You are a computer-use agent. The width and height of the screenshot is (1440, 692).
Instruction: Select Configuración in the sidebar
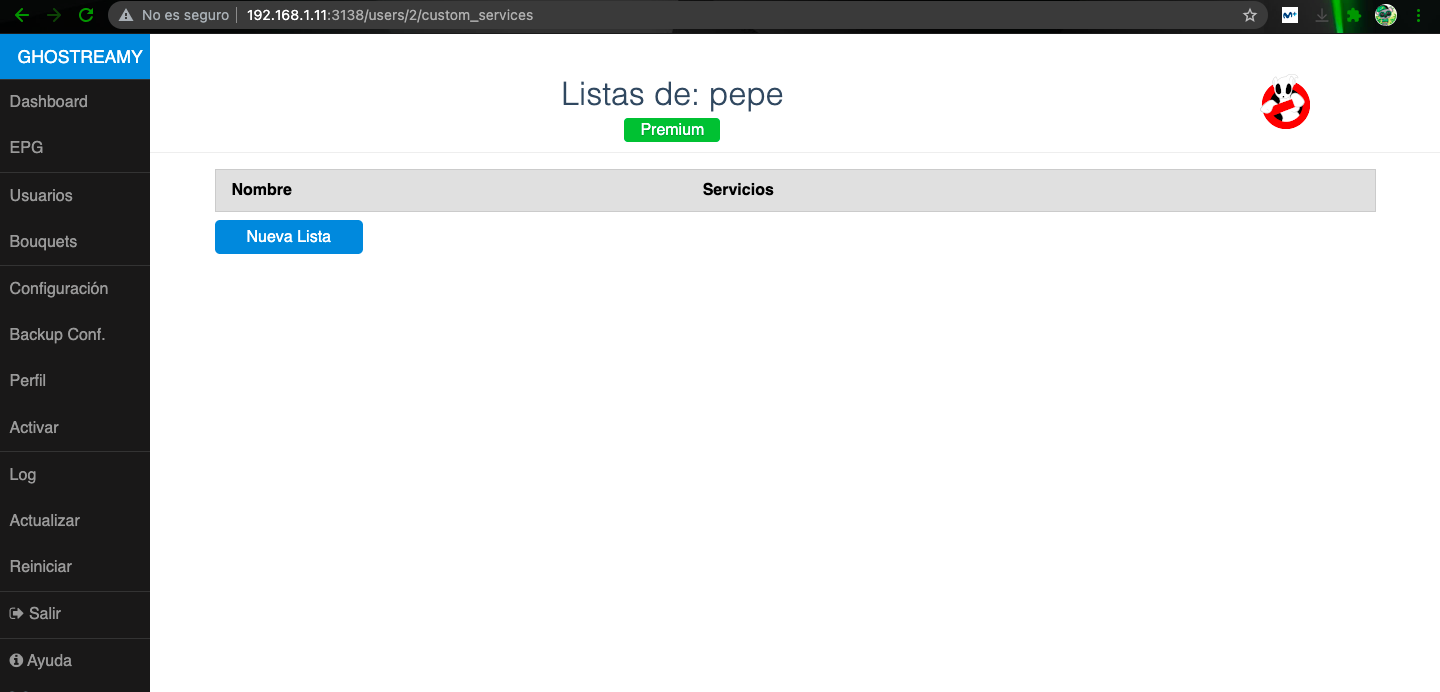[58, 289]
